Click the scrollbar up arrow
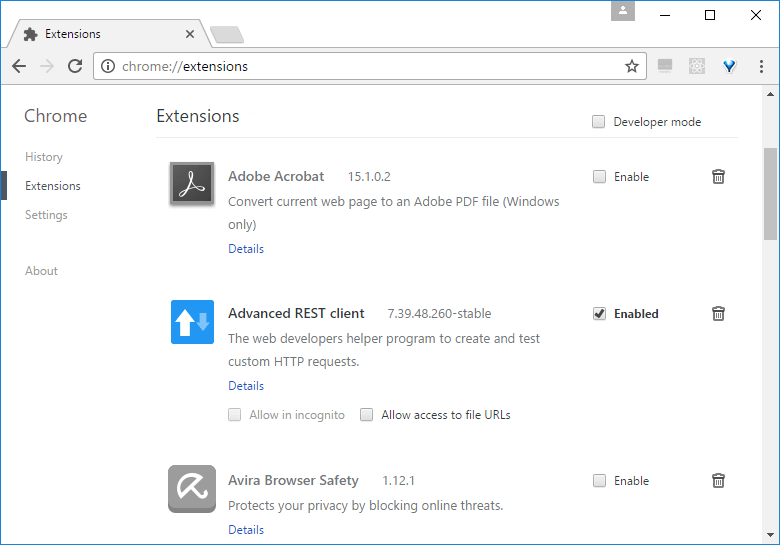 [770, 94]
